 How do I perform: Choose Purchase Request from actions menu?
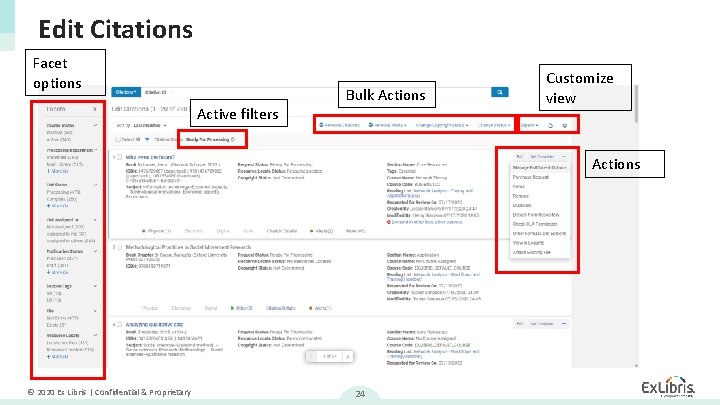tap(531, 177)
